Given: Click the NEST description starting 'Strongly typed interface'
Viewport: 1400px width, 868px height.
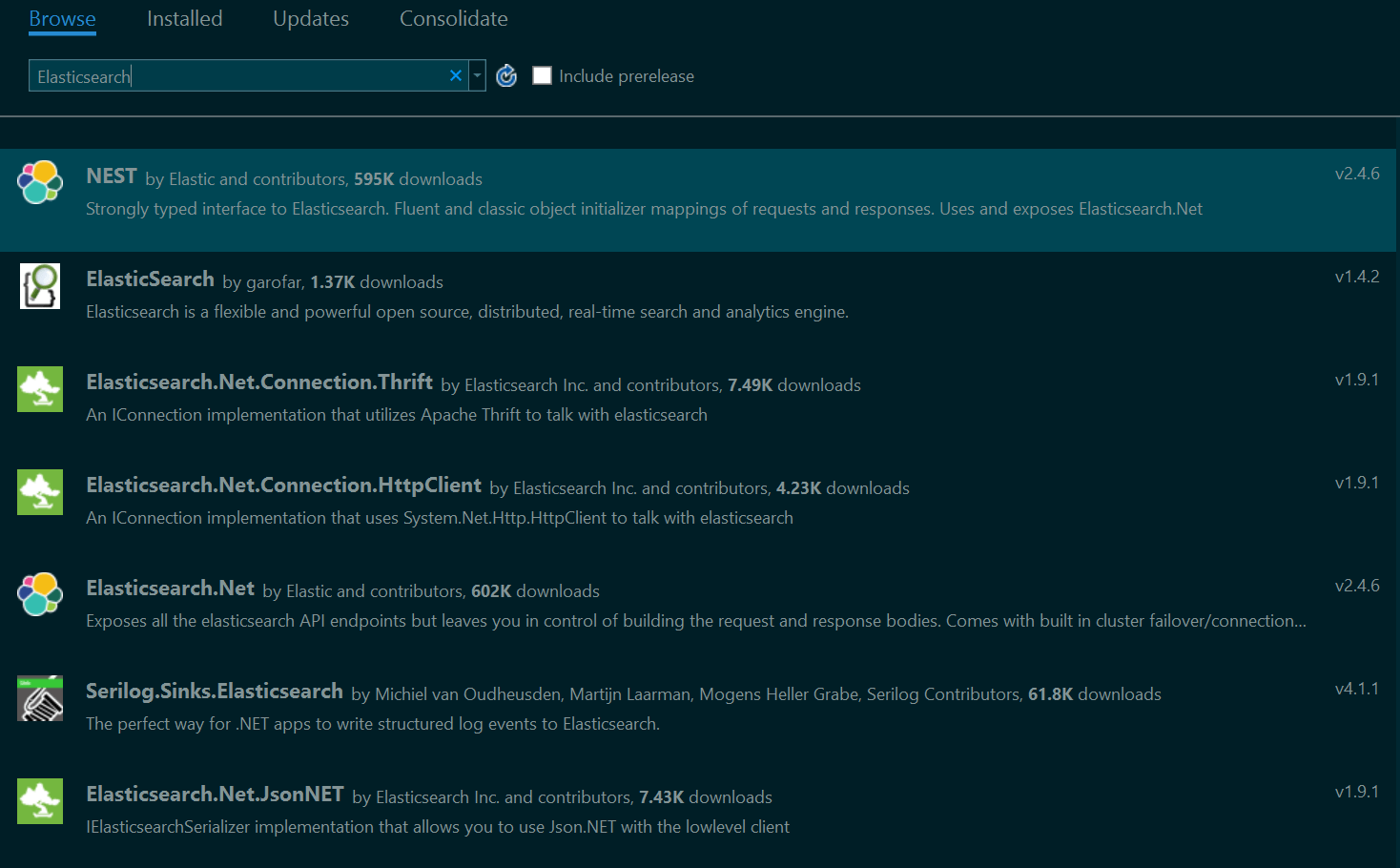Looking at the screenshot, I should [644, 209].
